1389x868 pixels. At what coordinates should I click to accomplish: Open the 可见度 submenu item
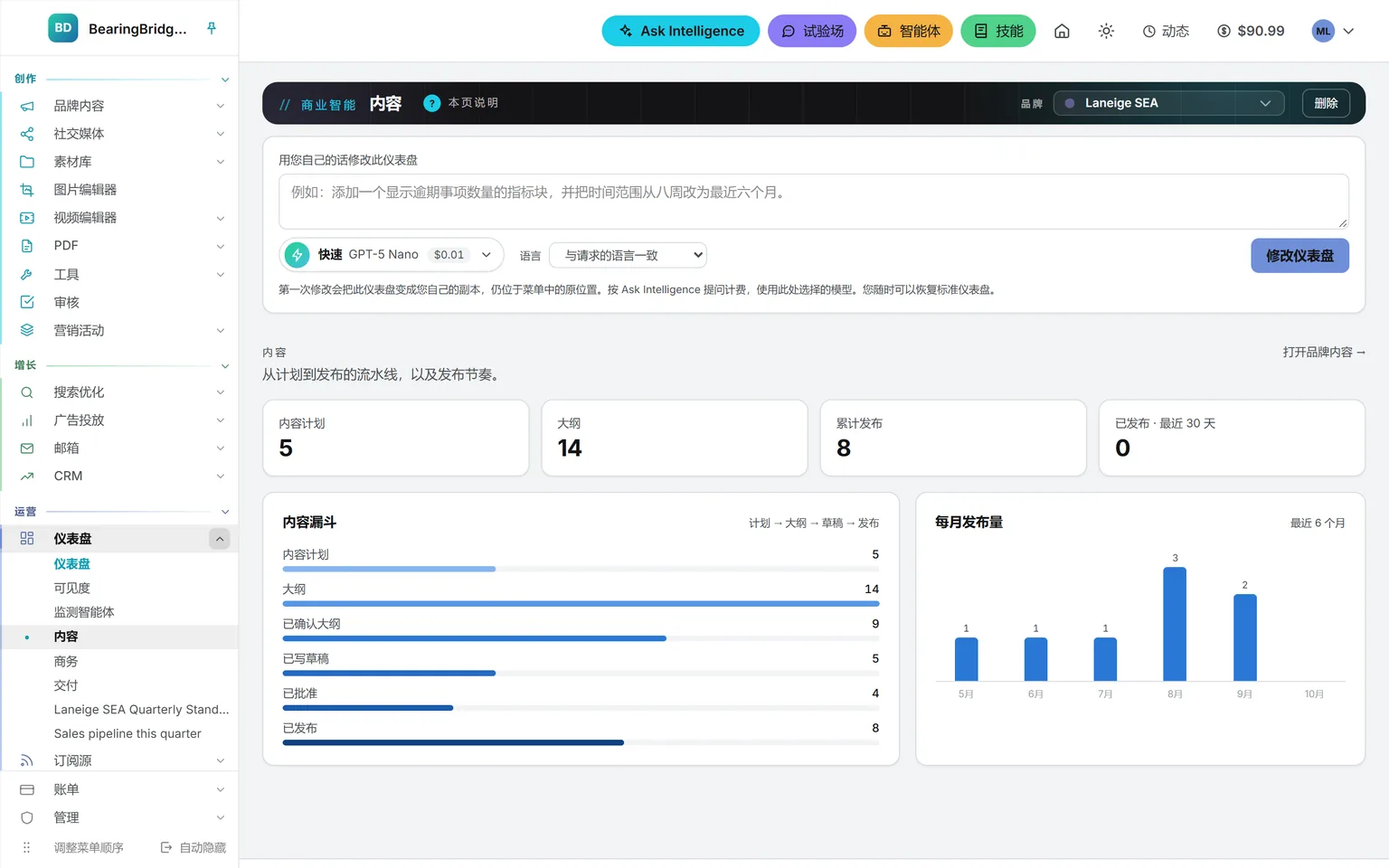tap(72, 588)
